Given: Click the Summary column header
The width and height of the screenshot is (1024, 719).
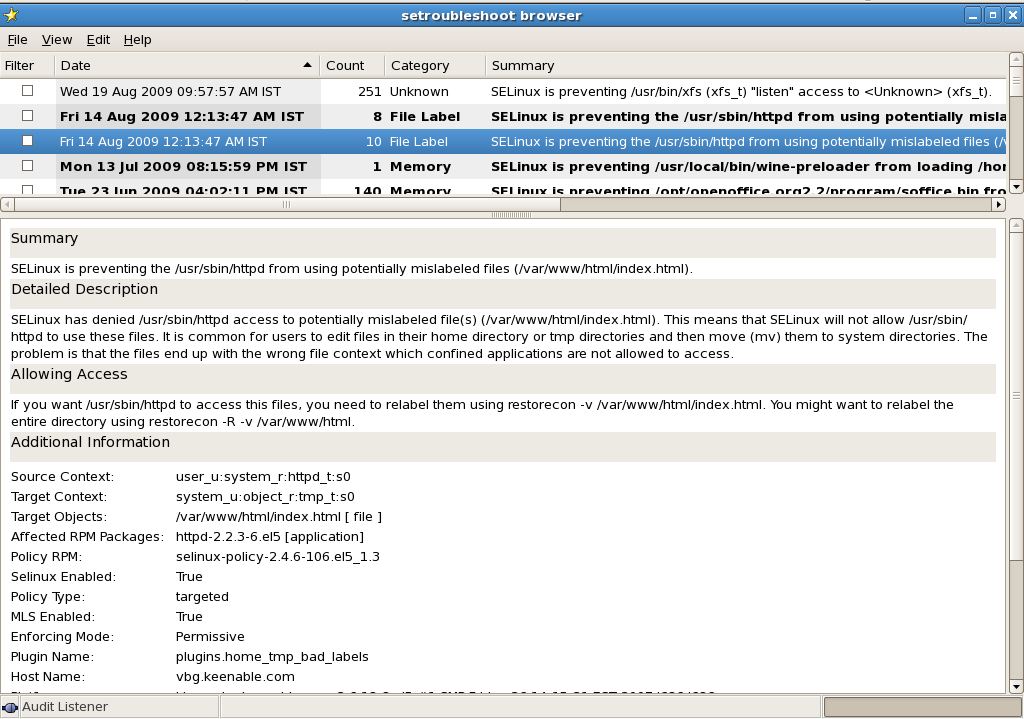Looking at the screenshot, I should (523, 66).
